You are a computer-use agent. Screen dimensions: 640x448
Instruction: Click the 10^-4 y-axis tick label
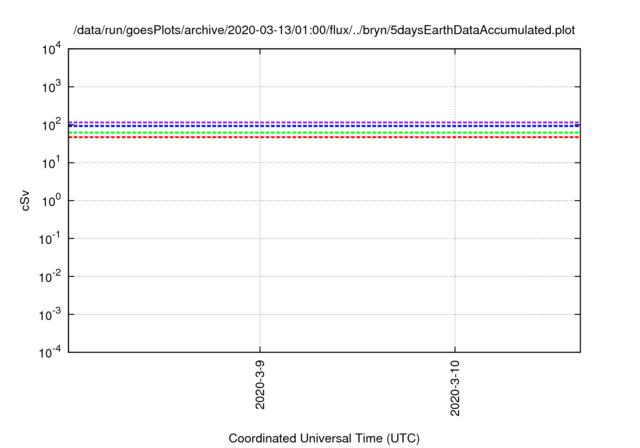pos(50,351)
